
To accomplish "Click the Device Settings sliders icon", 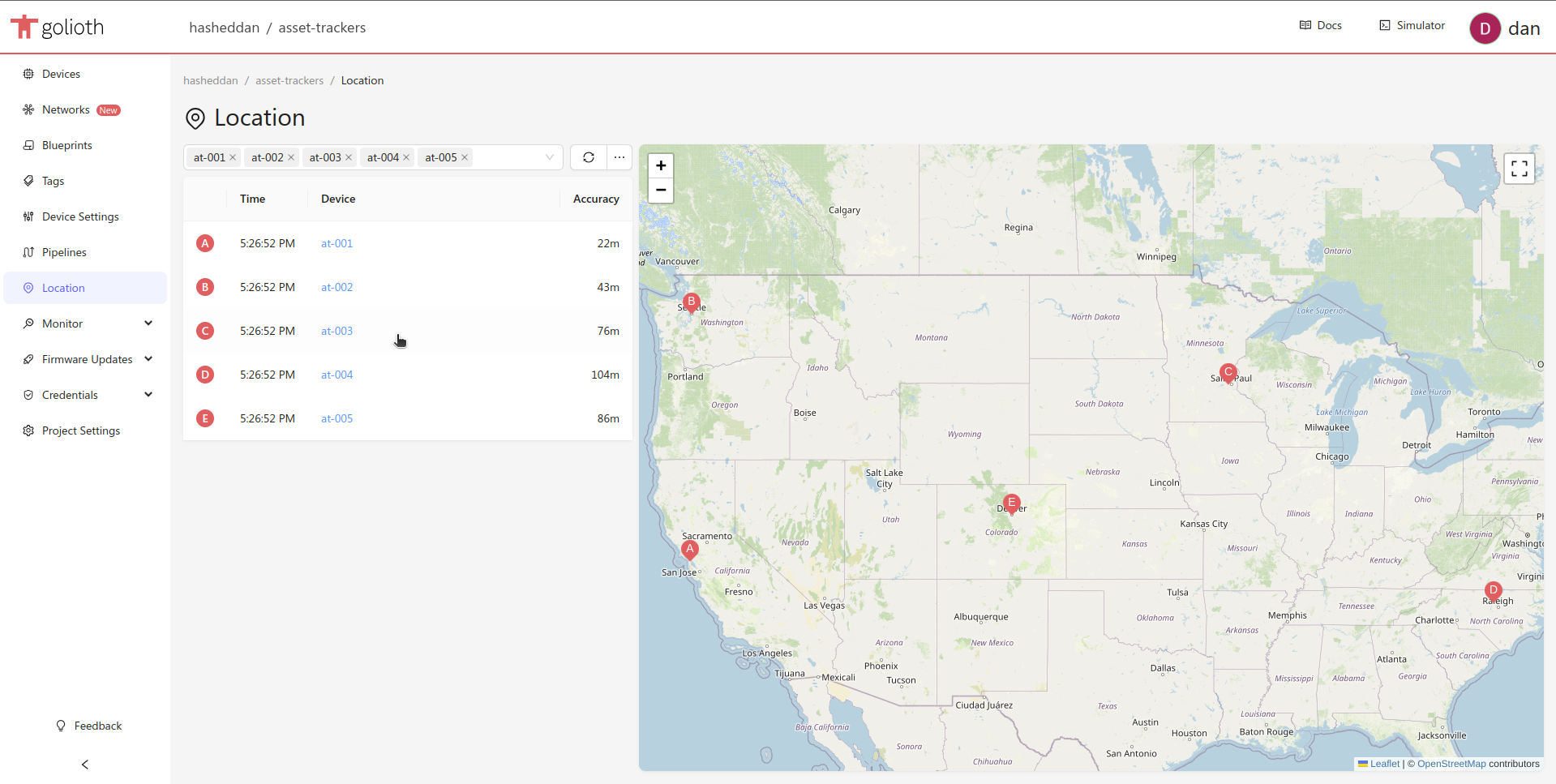I will point(28,216).
